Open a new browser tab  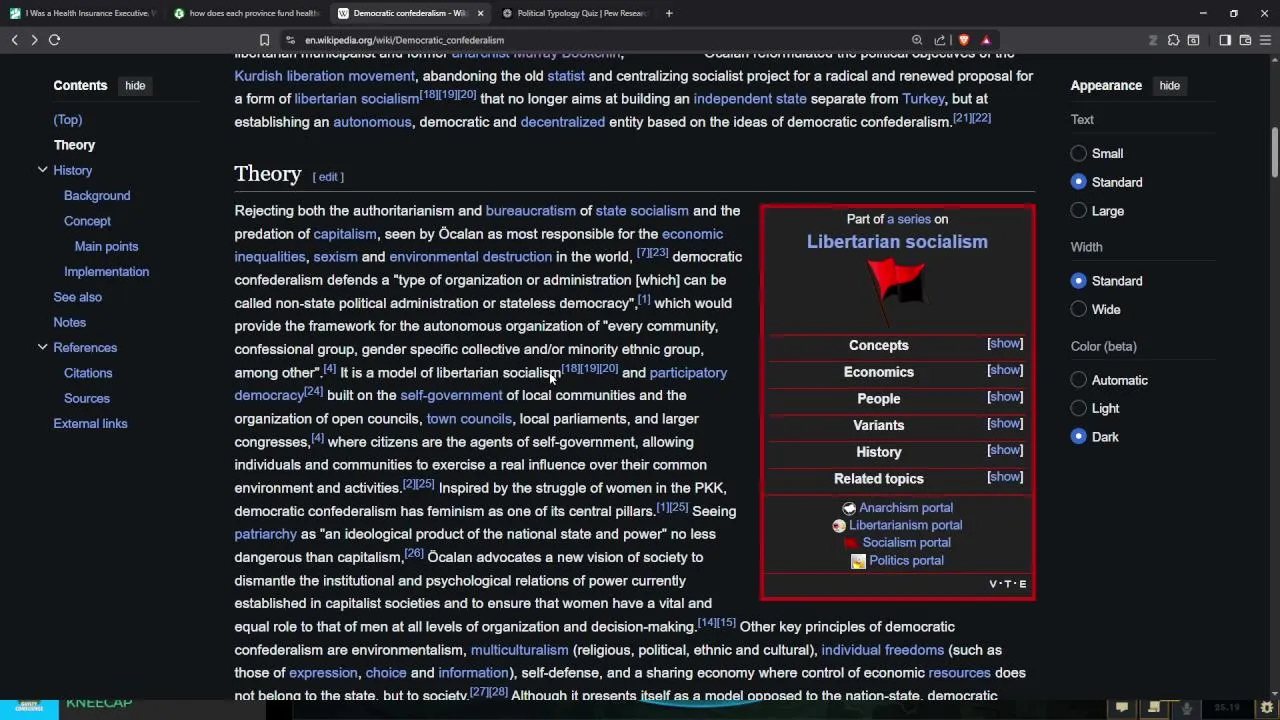coord(669,13)
